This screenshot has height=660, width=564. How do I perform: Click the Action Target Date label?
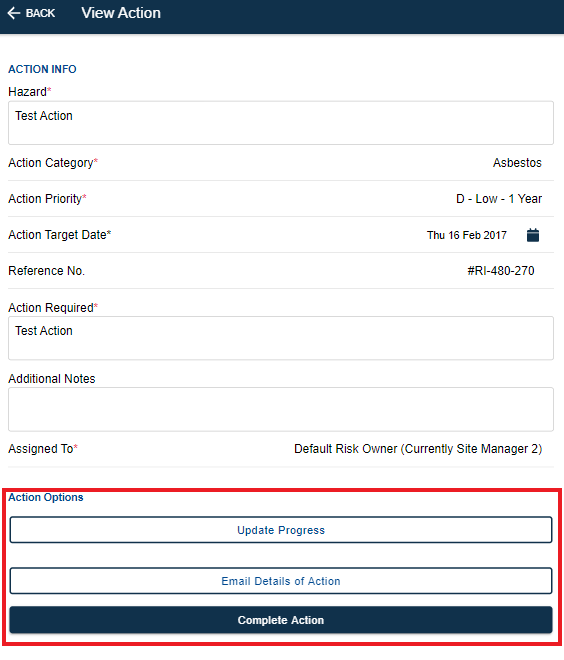tap(59, 235)
